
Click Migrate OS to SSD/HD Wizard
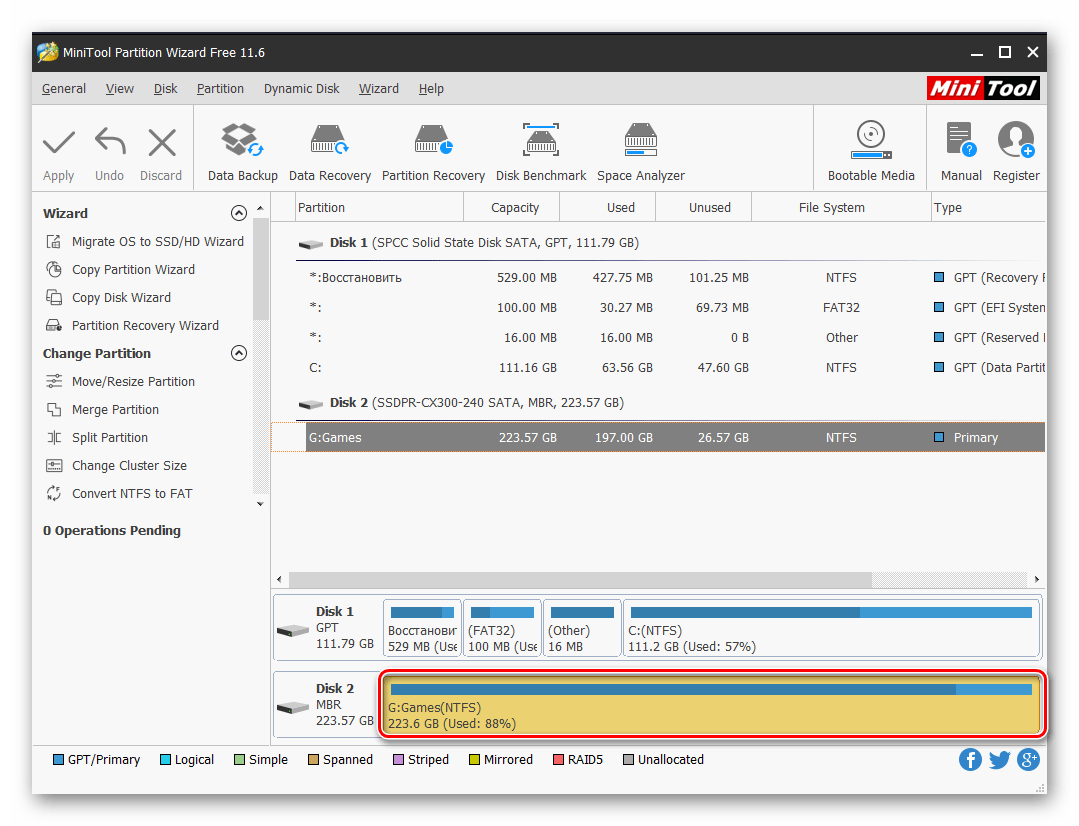tap(157, 242)
